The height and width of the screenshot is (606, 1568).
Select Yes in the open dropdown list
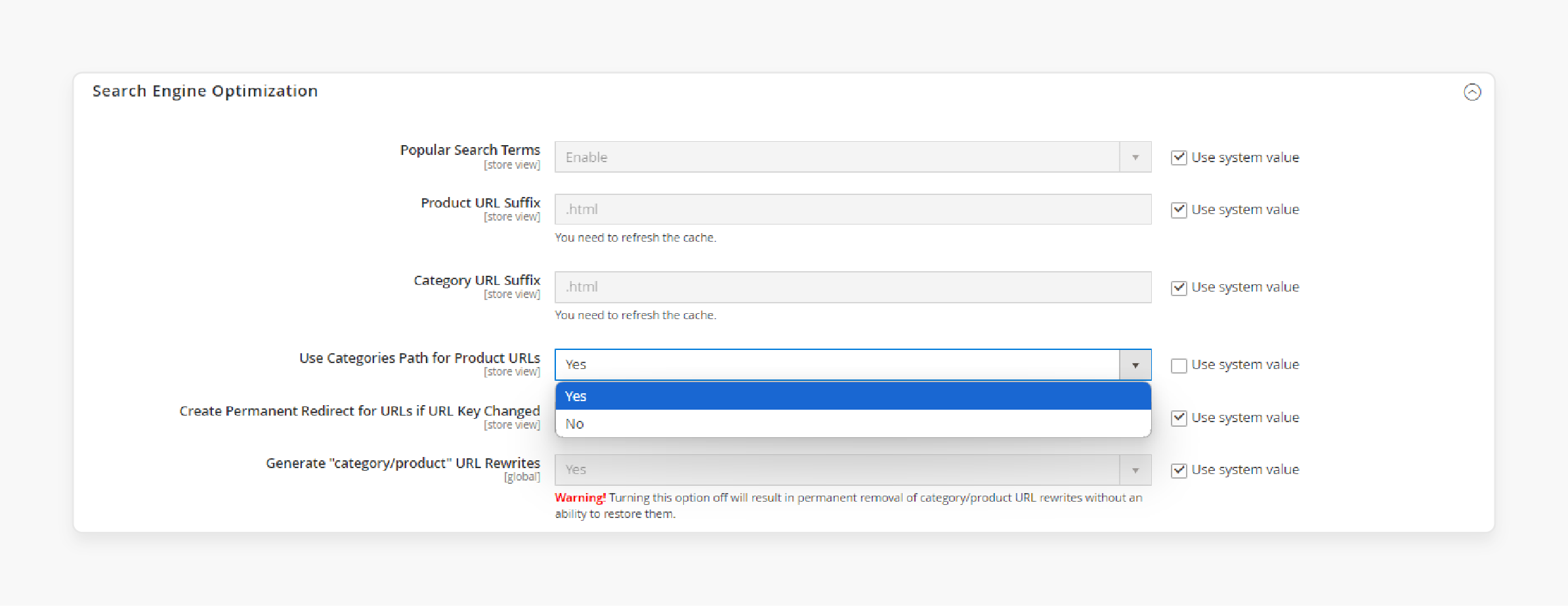pyautogui.click(x=853, y=396)
